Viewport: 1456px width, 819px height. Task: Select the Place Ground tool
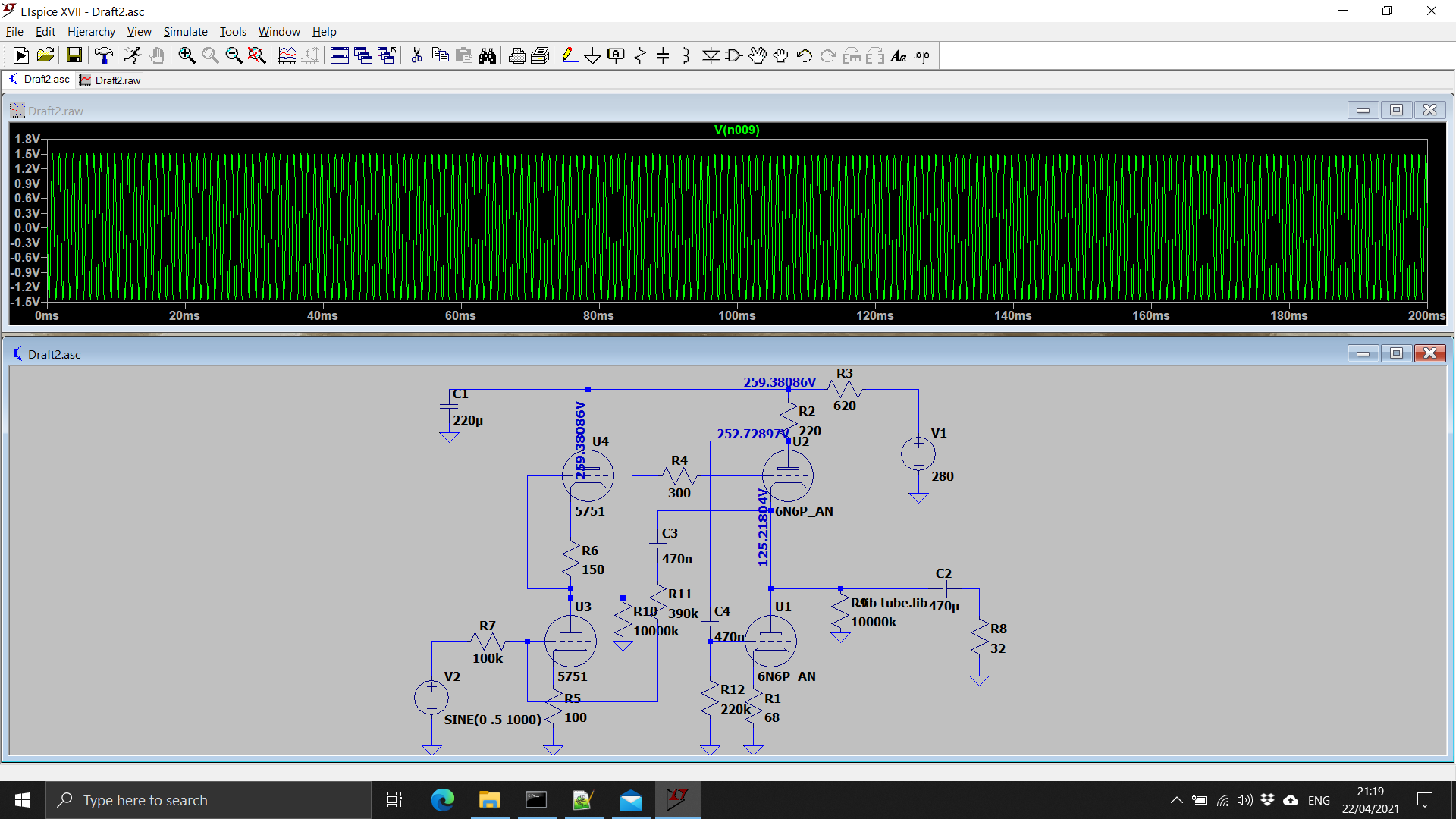tap(593, 55)
